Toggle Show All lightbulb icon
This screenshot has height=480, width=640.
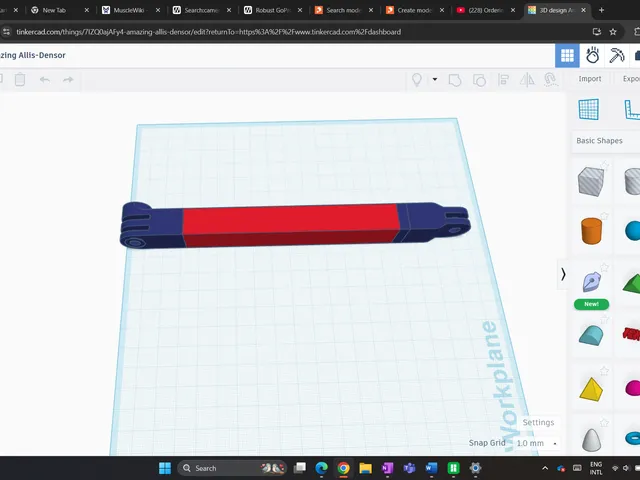point(417,79)
